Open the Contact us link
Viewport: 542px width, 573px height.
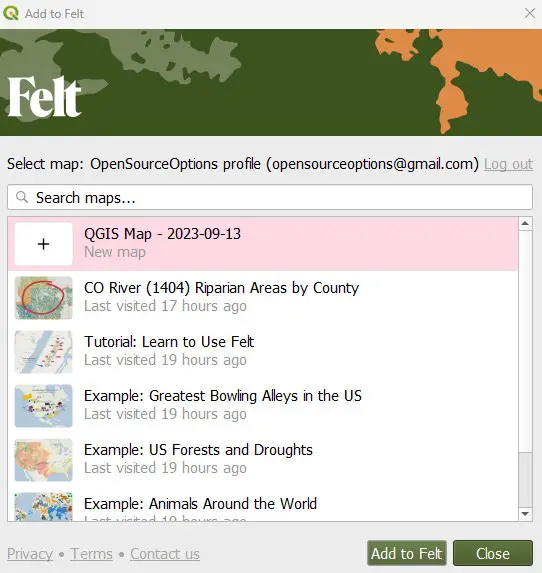[x=165, y=554]
